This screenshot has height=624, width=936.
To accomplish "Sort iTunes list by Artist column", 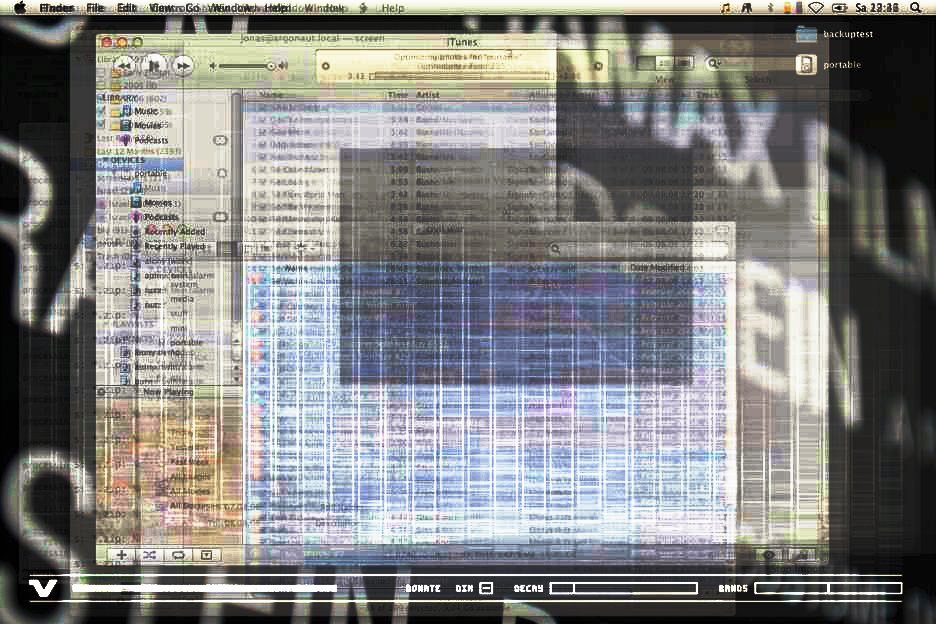I will pos(427,94).
